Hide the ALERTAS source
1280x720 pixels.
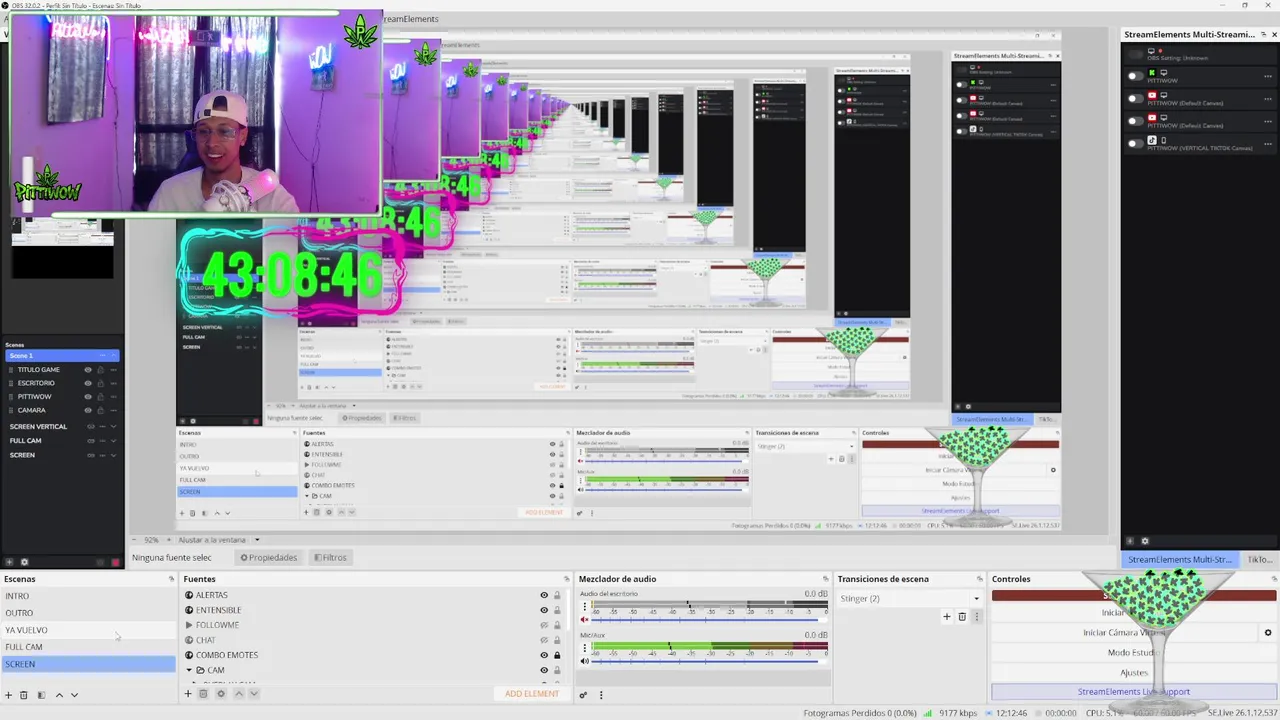(x=544, y=595)
